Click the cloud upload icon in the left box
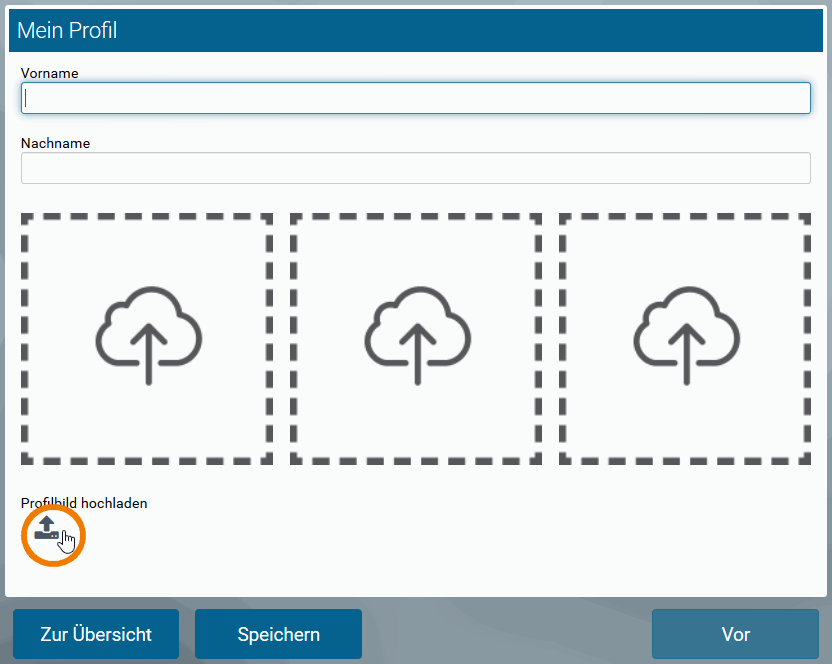The image size is (832, 664). [148, 328]
